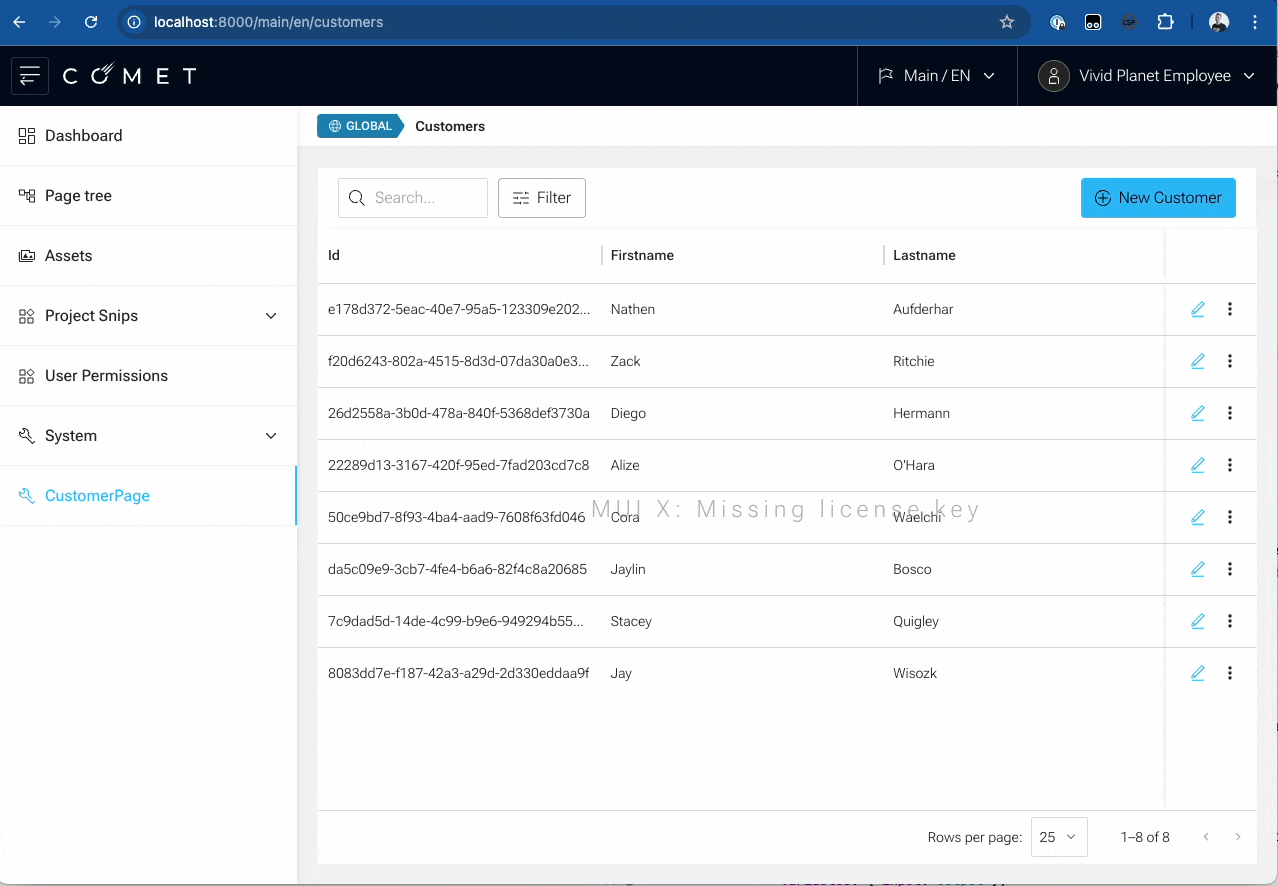Open Page tree via its sidebar icon
1278x886 pixels.
coord(25,195)
